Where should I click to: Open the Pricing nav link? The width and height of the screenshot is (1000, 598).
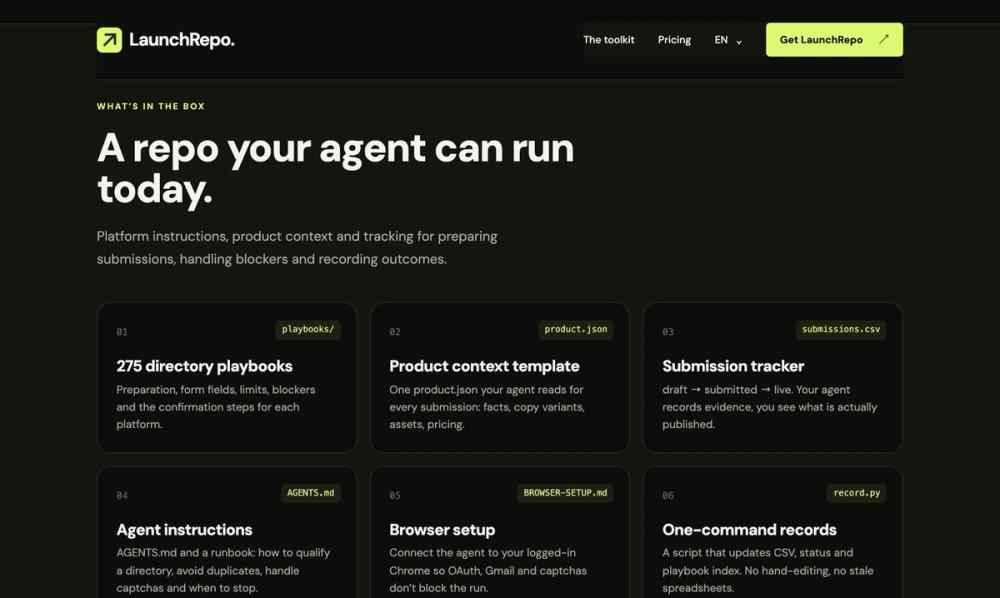[674, 40]
